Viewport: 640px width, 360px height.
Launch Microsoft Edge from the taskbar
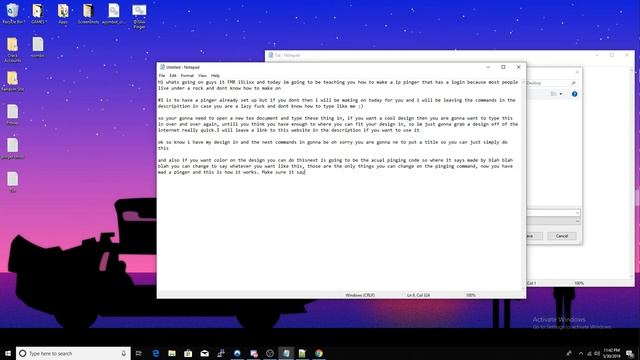point(156,353)
